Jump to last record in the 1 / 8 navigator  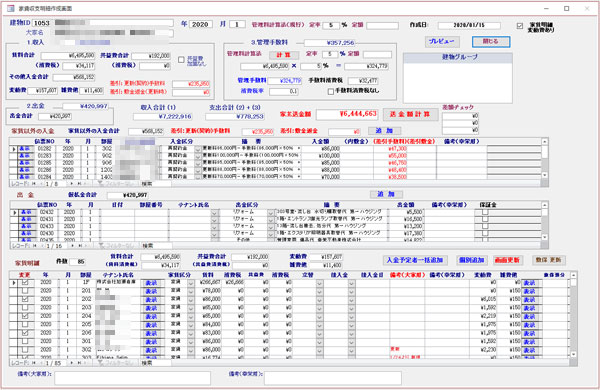[79, 184]
